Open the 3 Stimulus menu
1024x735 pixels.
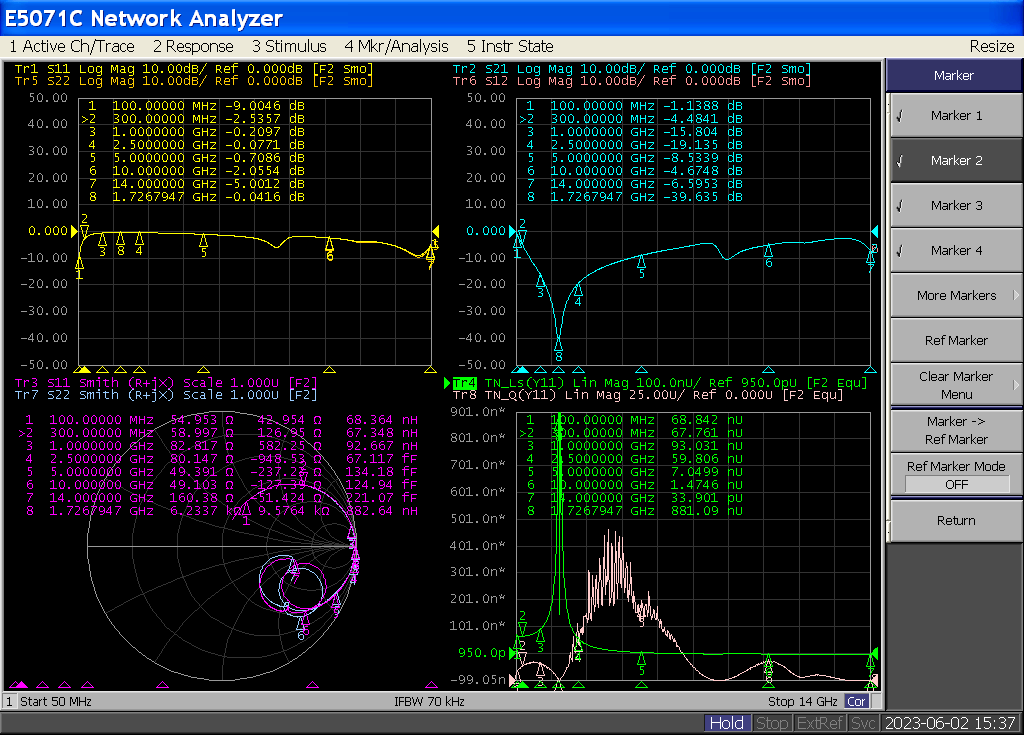pyautogui.click(x=289, y=46)
